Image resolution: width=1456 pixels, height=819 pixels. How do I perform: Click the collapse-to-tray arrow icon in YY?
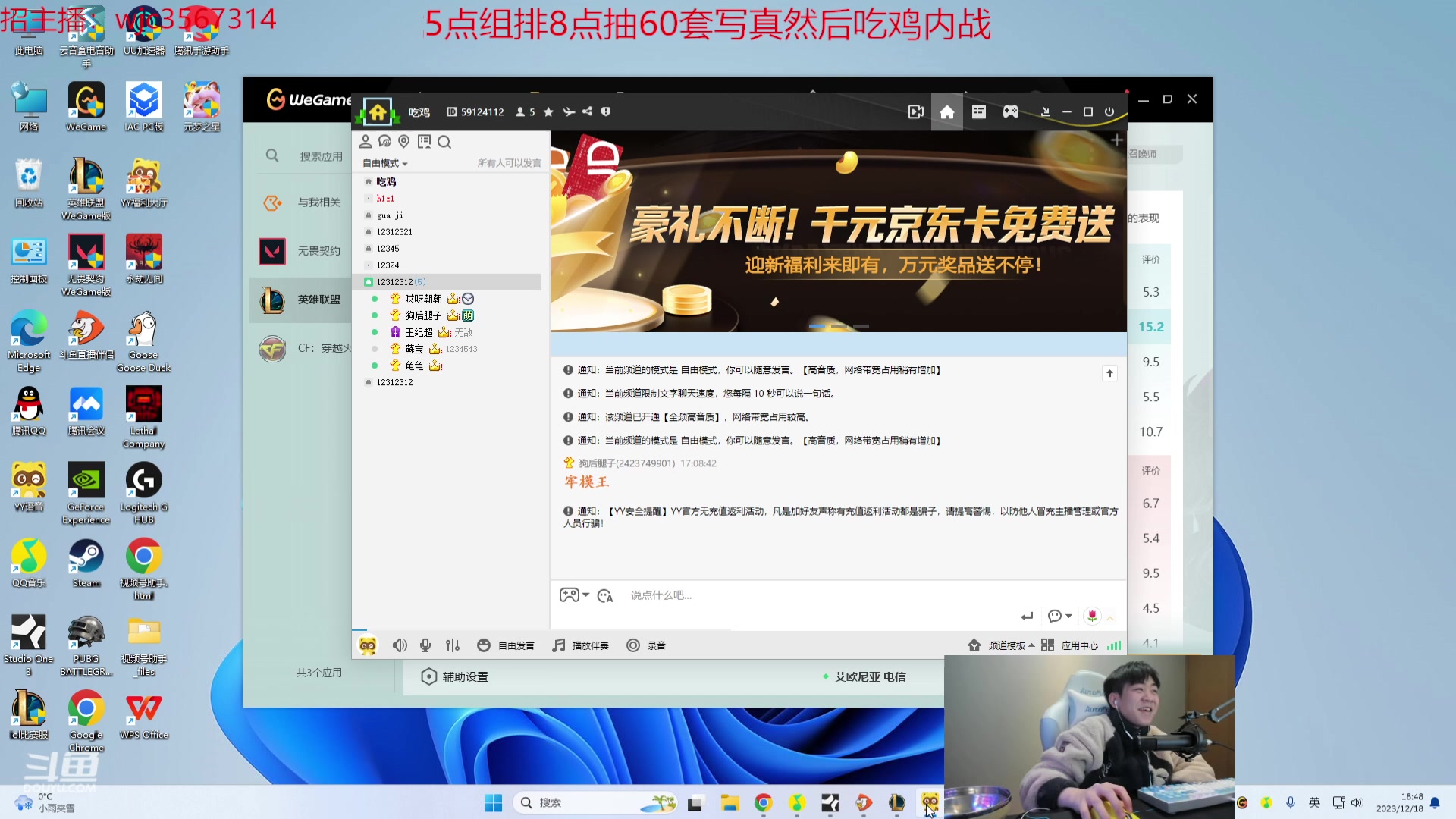(1046, 112)
